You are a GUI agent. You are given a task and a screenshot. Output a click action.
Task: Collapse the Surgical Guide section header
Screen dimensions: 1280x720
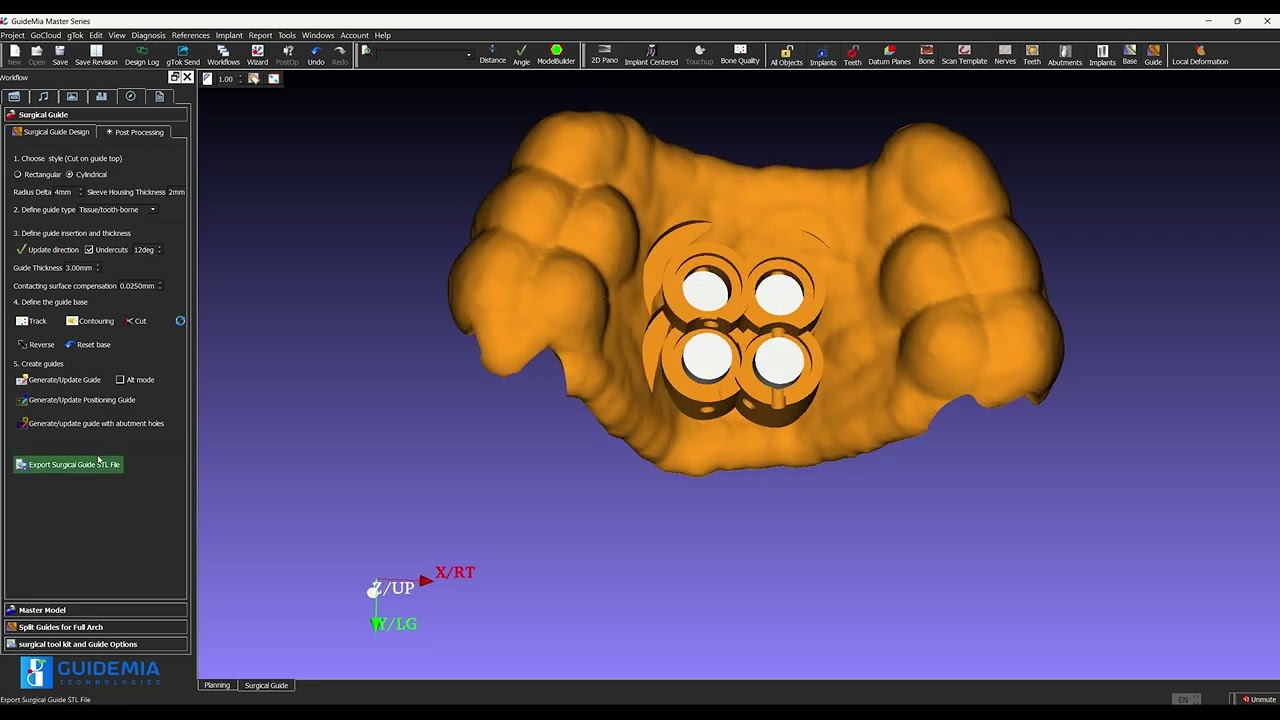[96, 114]
